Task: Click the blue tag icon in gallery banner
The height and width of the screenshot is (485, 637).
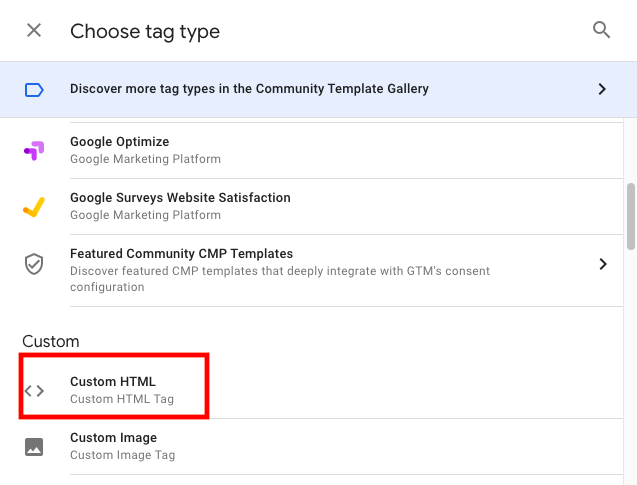Action: point(34,90)
